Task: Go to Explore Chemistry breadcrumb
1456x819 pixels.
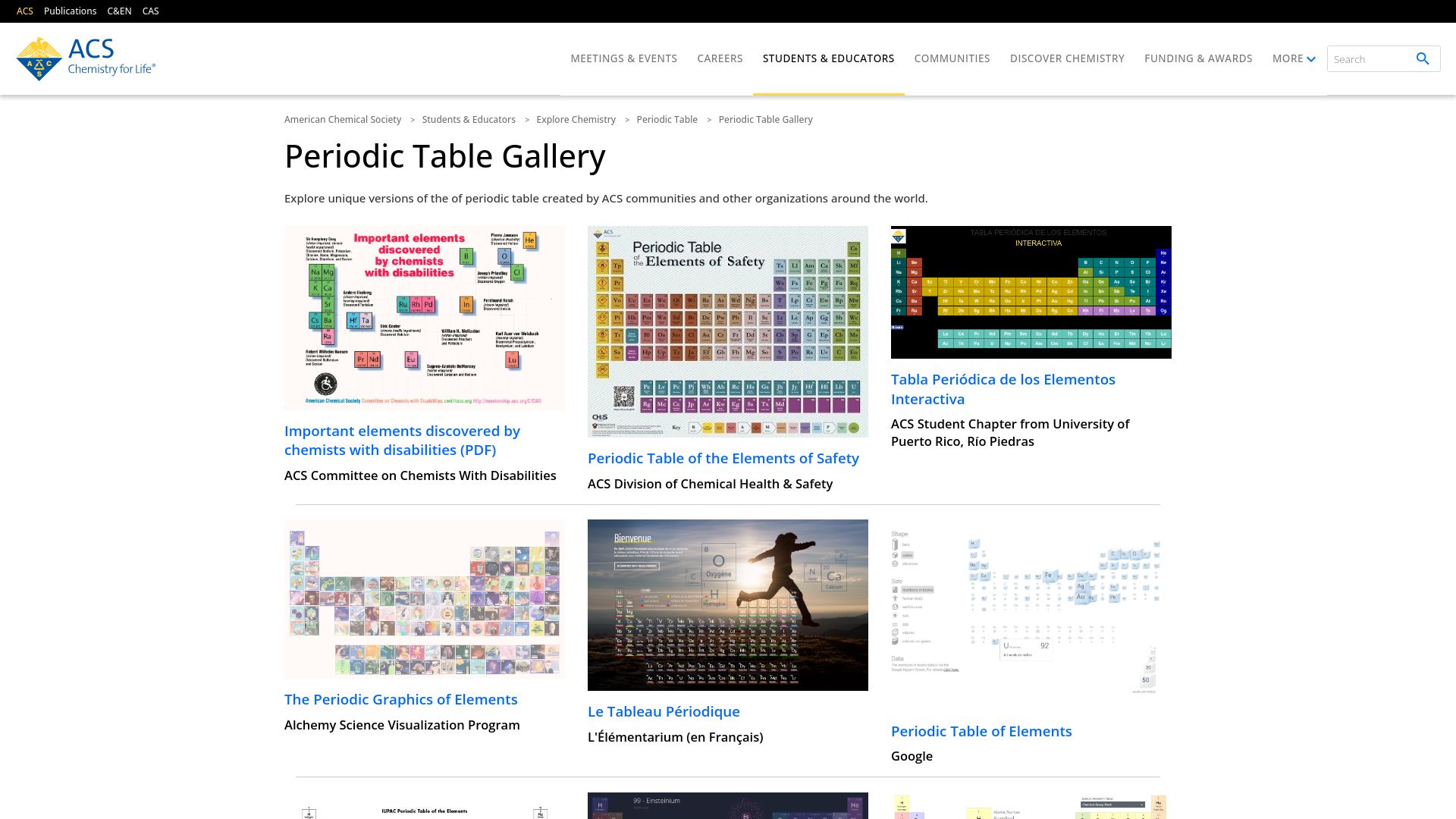Action: point(576,120)
